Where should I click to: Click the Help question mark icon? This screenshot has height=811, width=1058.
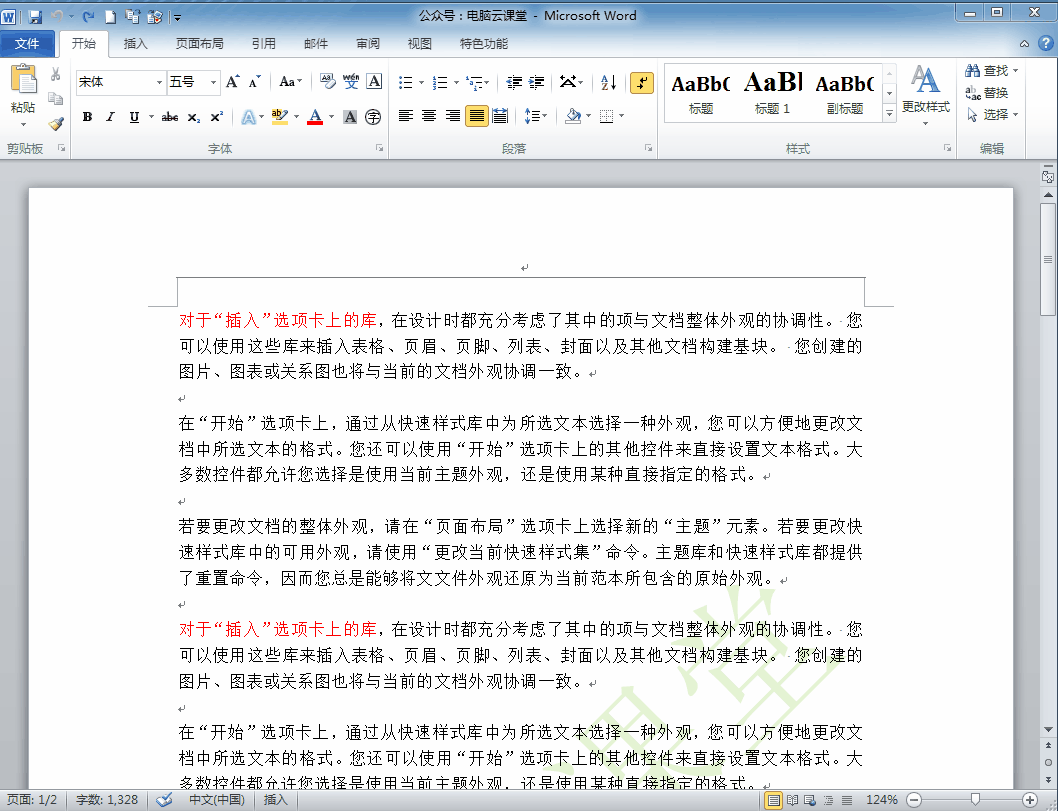pyautogui.click(x=1045, y=43)
